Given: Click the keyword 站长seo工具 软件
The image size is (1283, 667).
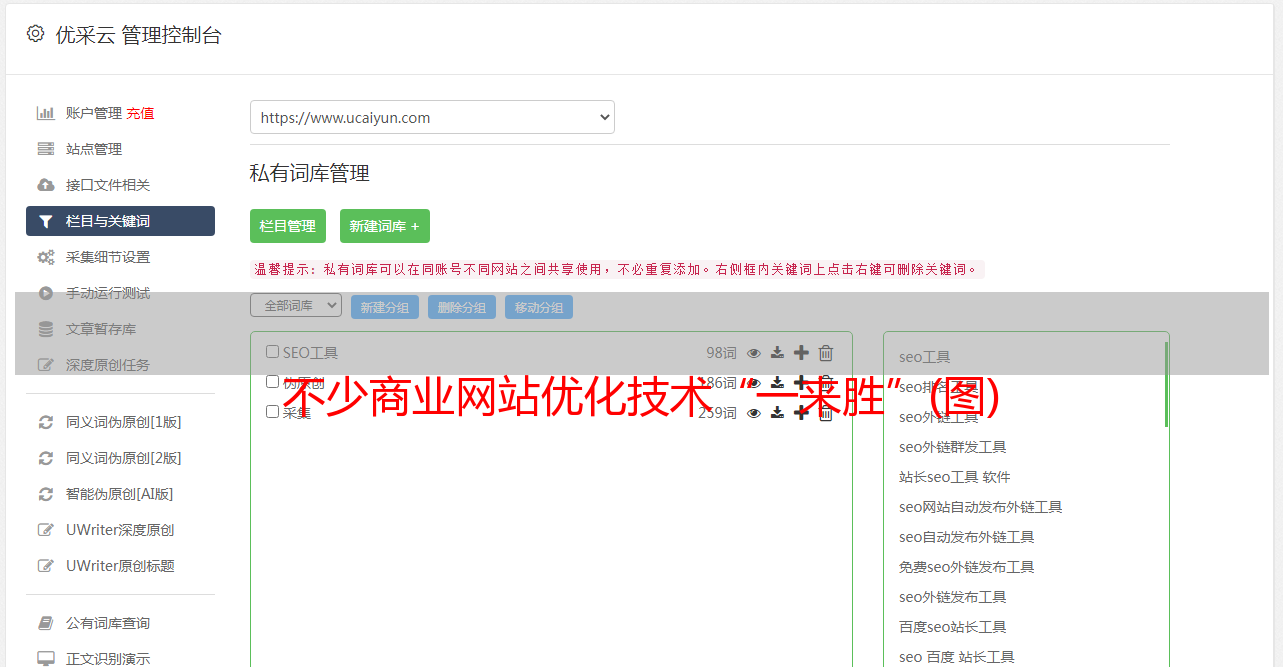Looking at the screenshot, I should (955, 477).
